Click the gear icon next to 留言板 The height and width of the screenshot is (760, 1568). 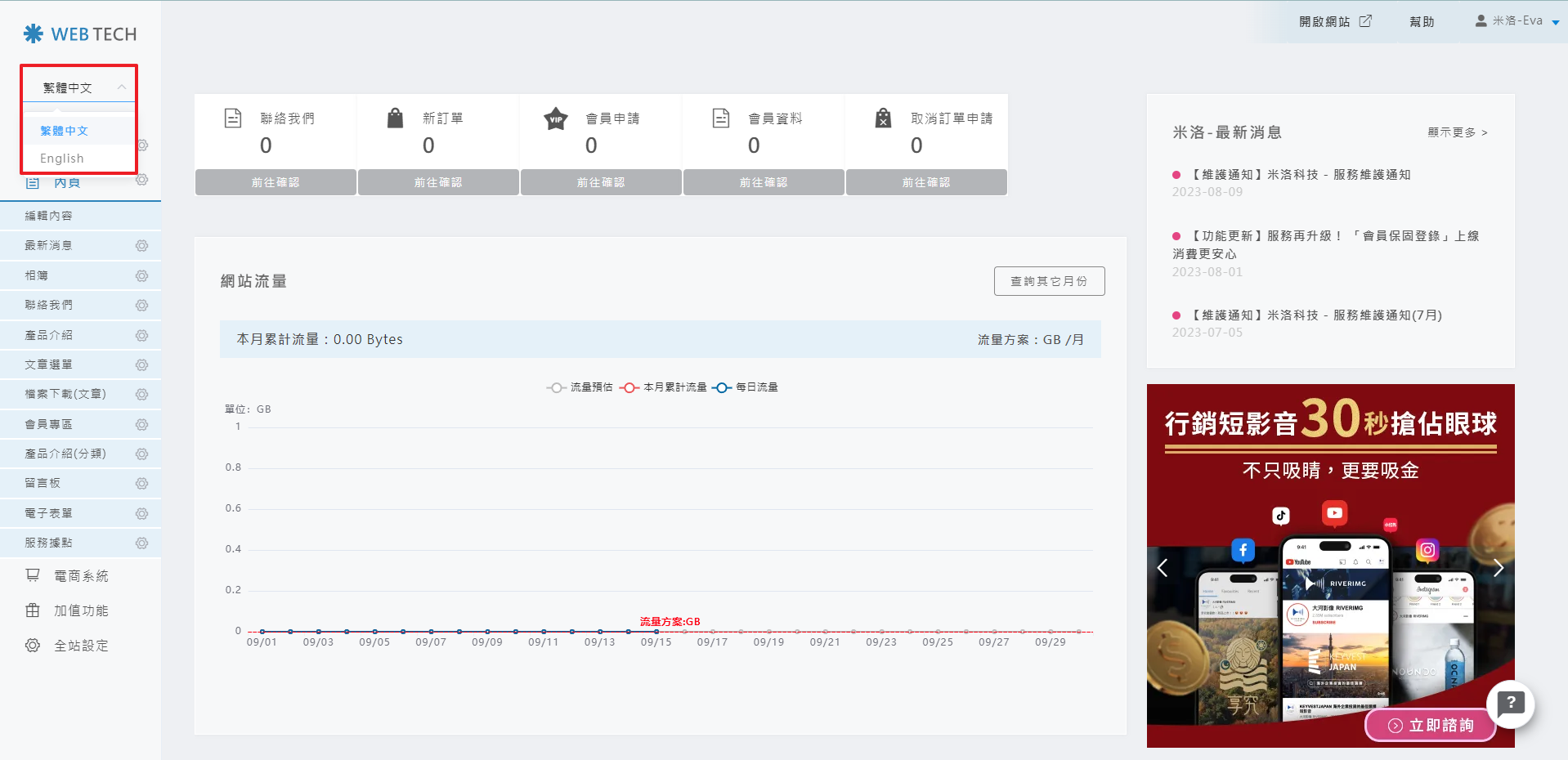click(141, 484)
